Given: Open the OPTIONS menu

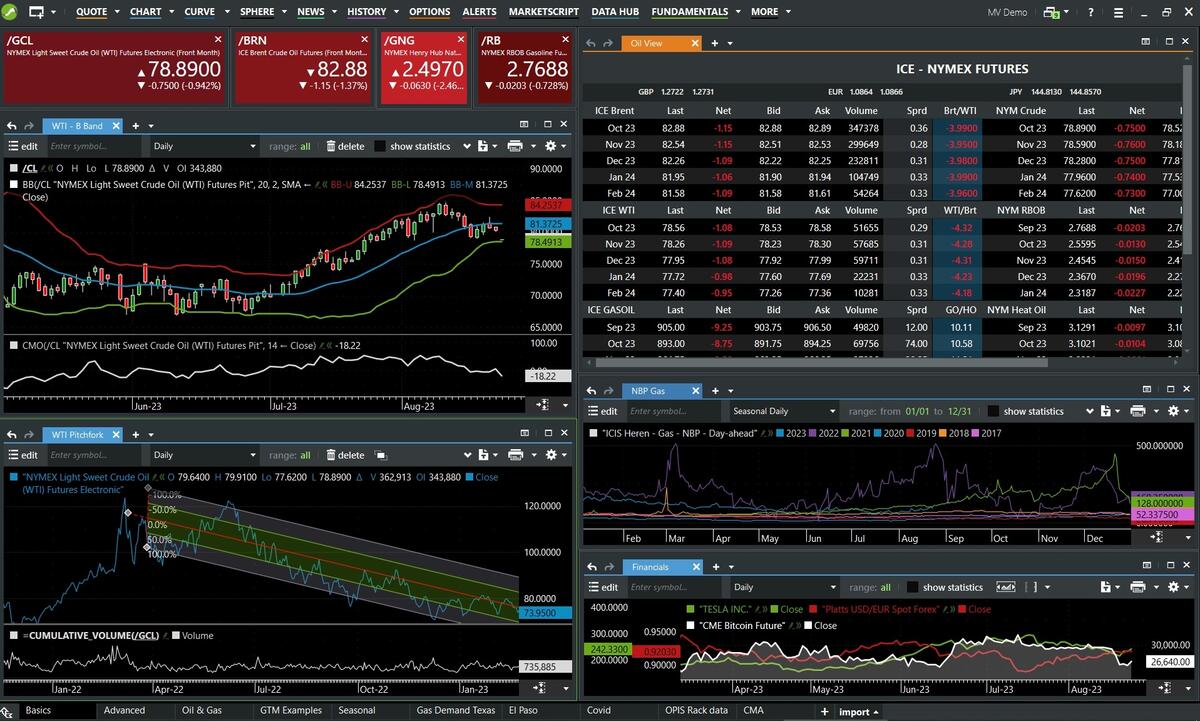Looking at the screenshot, I should [429, 12].
